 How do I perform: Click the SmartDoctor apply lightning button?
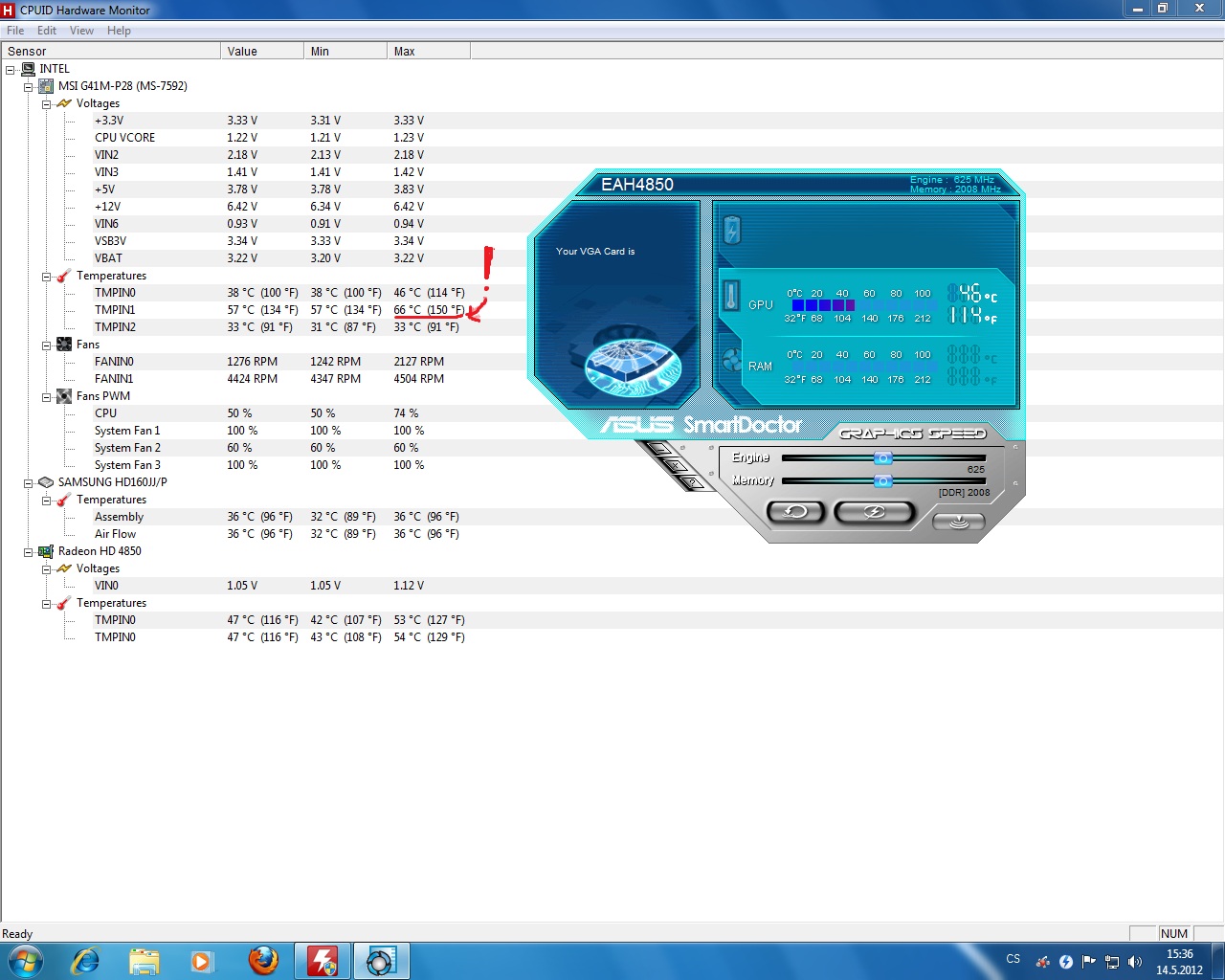tap(875, 512)
